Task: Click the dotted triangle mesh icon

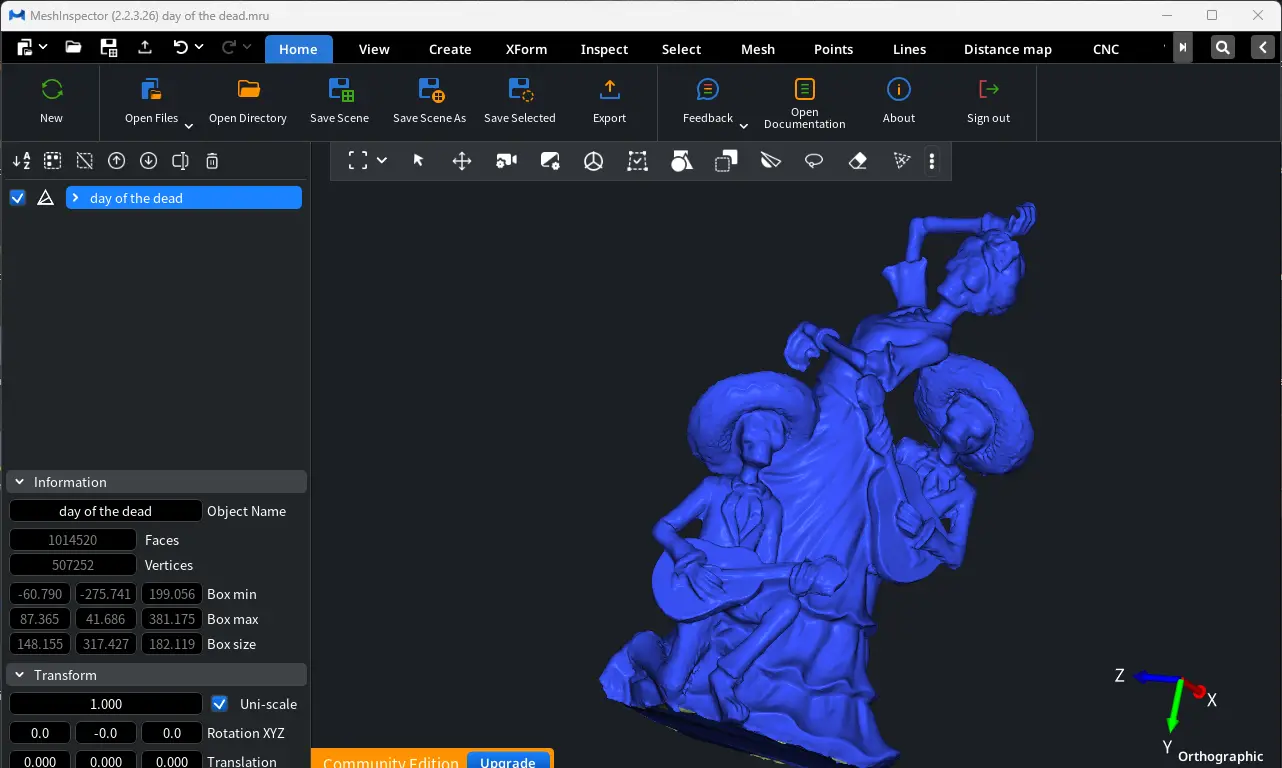Action: pos(902,160)
